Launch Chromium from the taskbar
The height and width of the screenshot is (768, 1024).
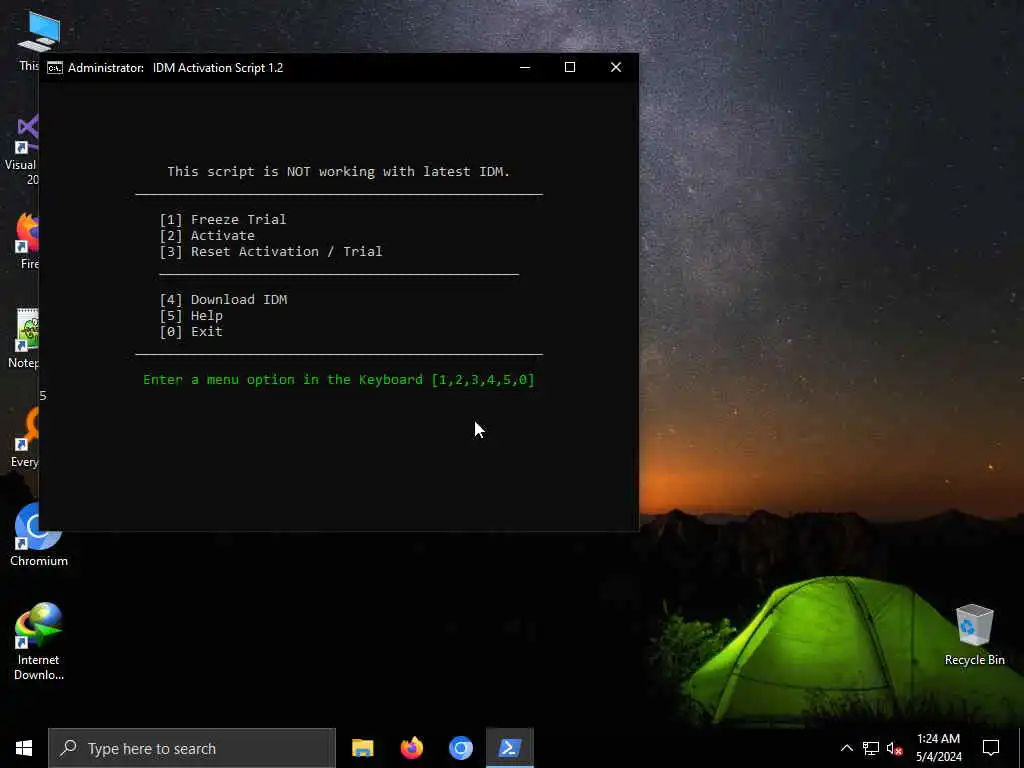pyautogui.click(x=460, y=748)
